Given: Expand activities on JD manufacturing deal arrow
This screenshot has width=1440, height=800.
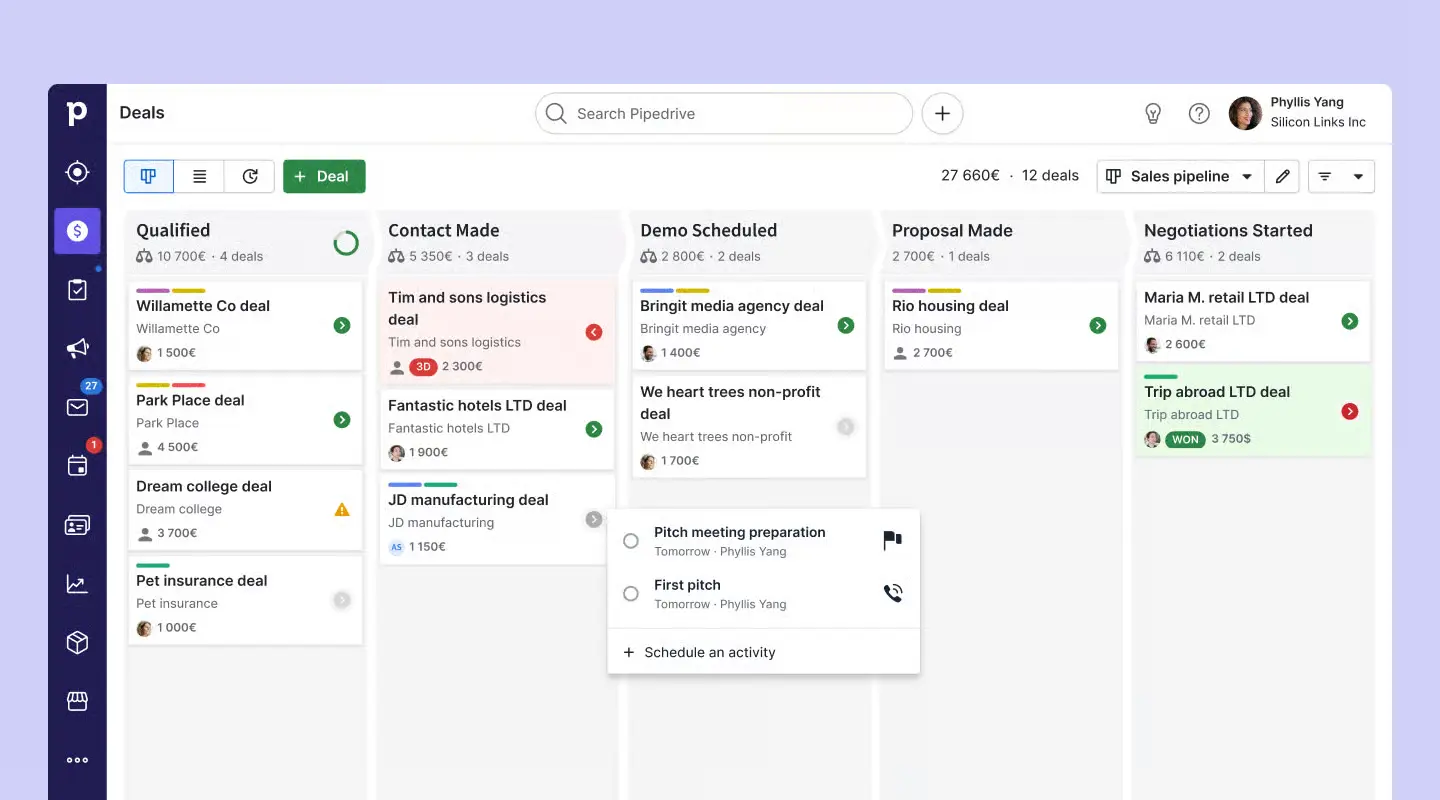Looking at the screenshot, I should pos(594,519).
